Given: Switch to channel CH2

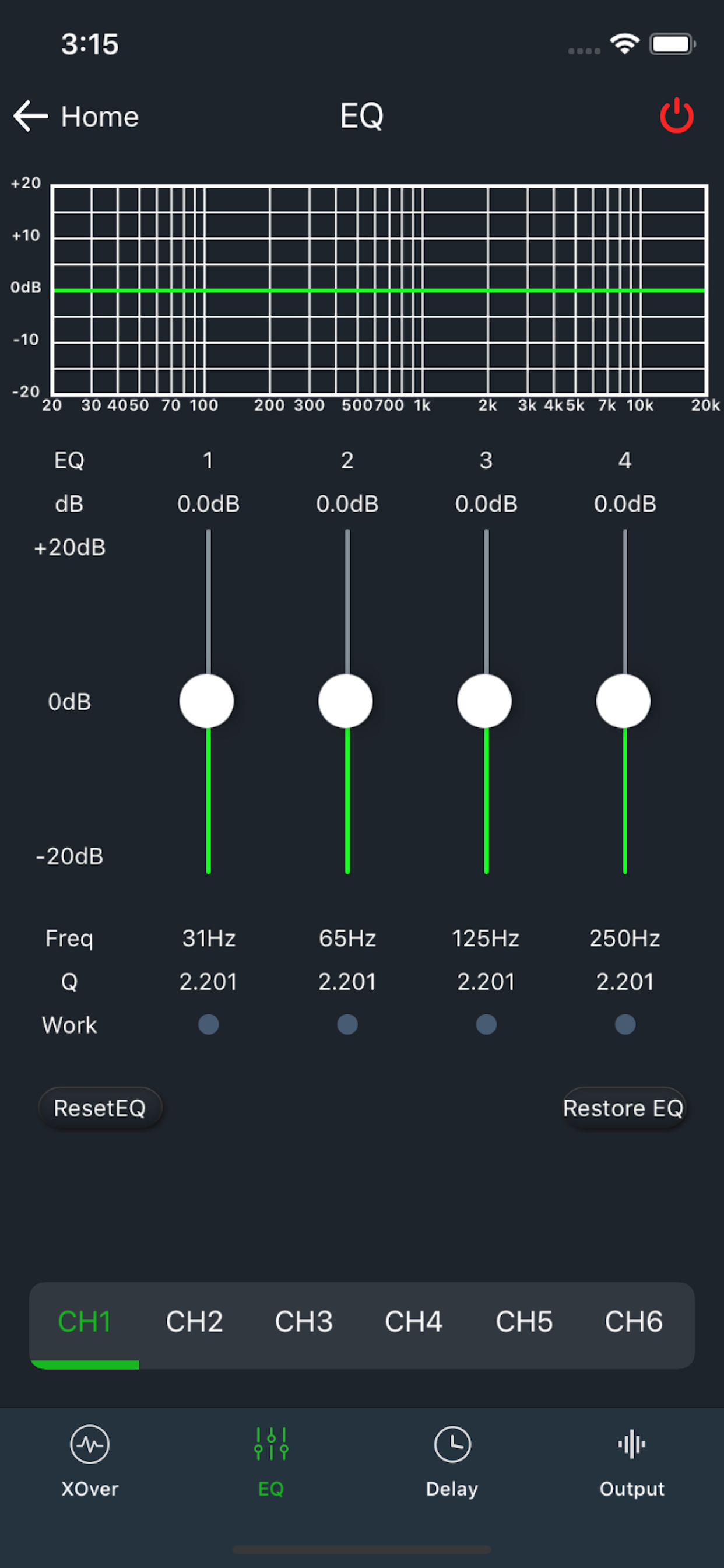Looking at the screenshot, I should pyautogui.click(x=194, y=1321).
